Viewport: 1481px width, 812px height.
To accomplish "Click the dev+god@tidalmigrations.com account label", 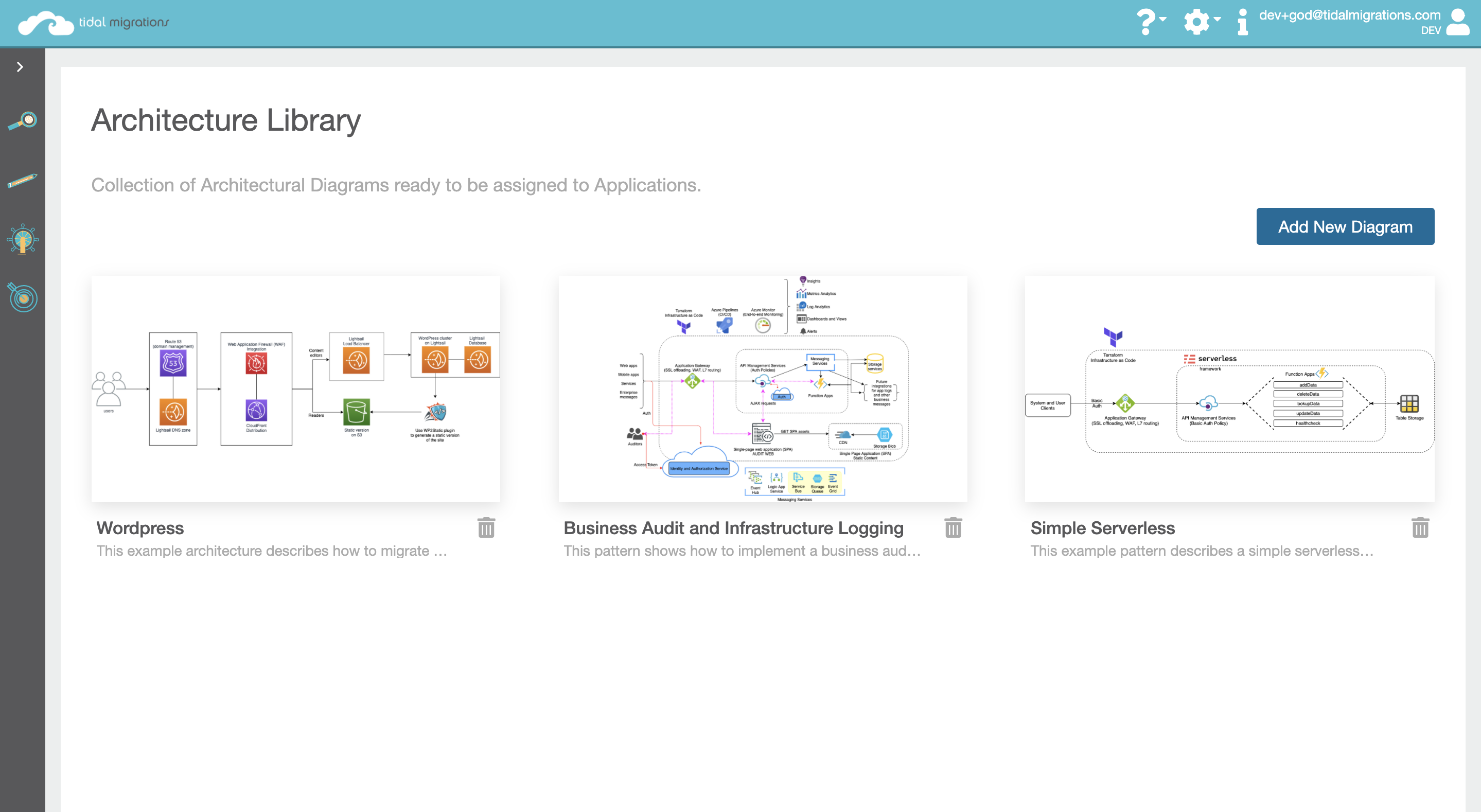I will (1349, 15).
